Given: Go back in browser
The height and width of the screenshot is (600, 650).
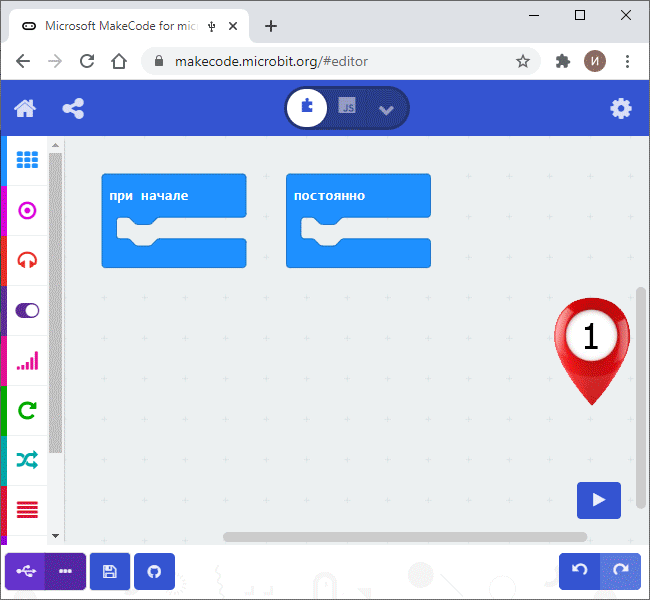Looking at the screenshot, I should coord(23,61).
